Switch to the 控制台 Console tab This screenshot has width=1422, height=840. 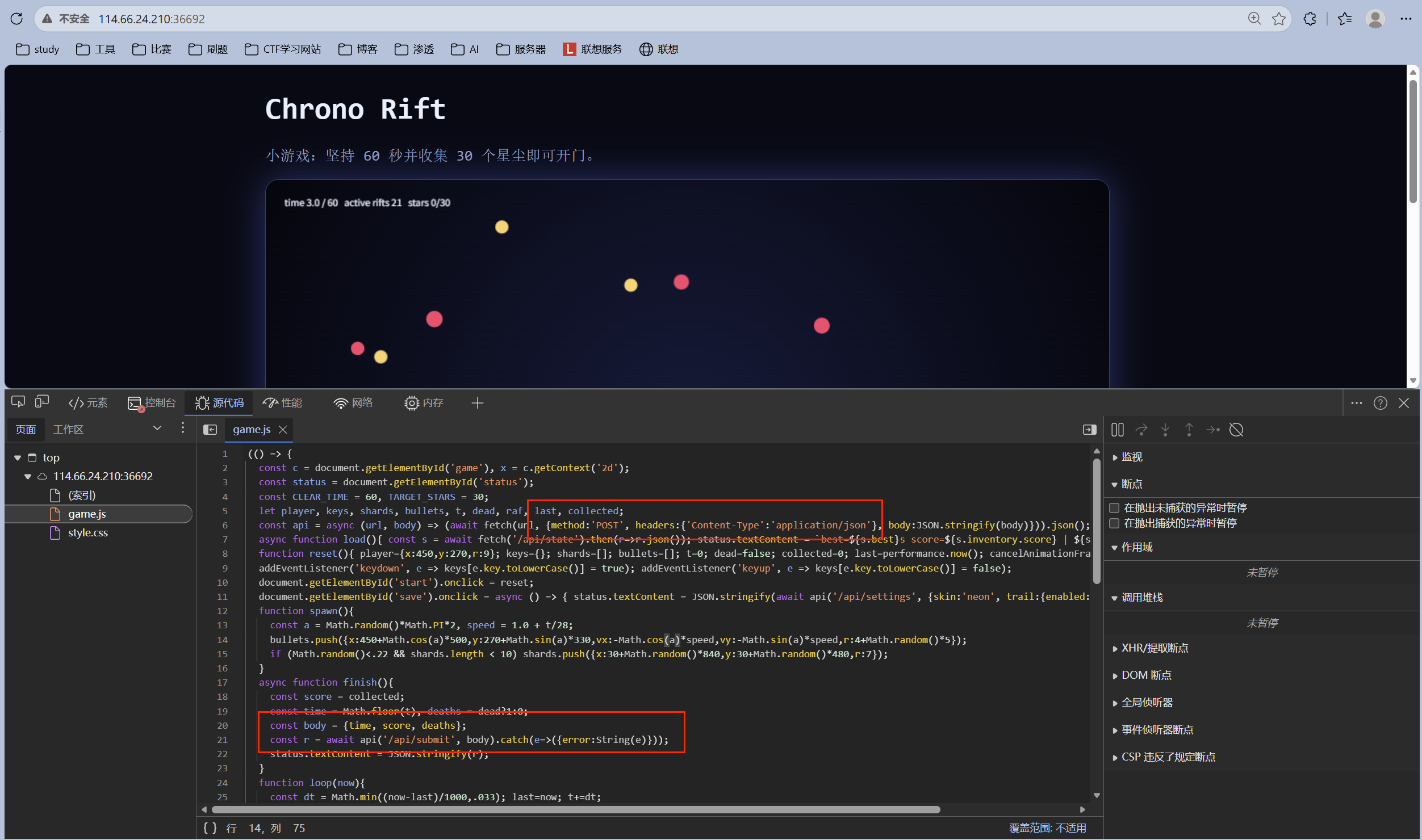[x=151, y=403]
